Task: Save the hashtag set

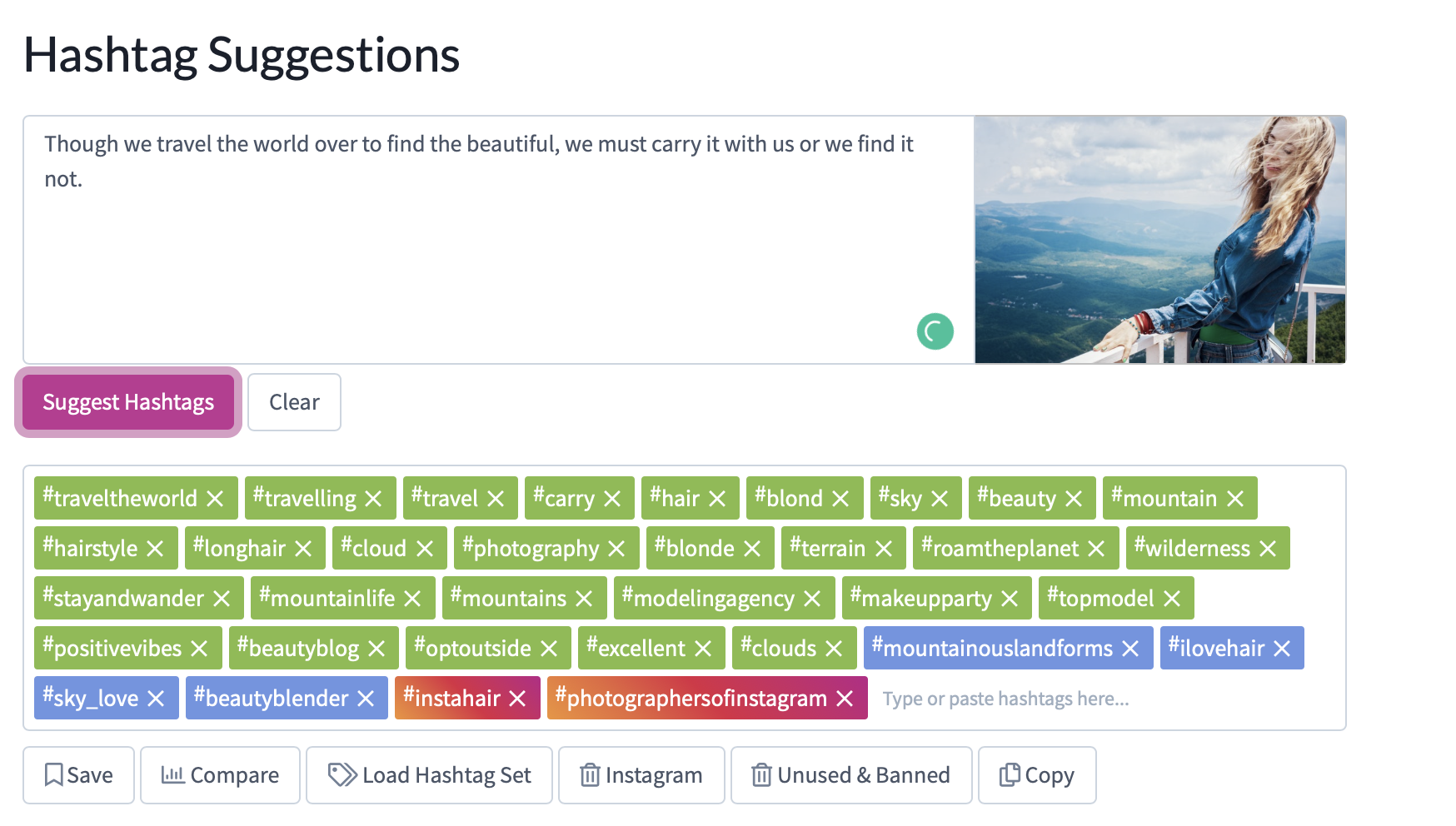Action: 78,775
